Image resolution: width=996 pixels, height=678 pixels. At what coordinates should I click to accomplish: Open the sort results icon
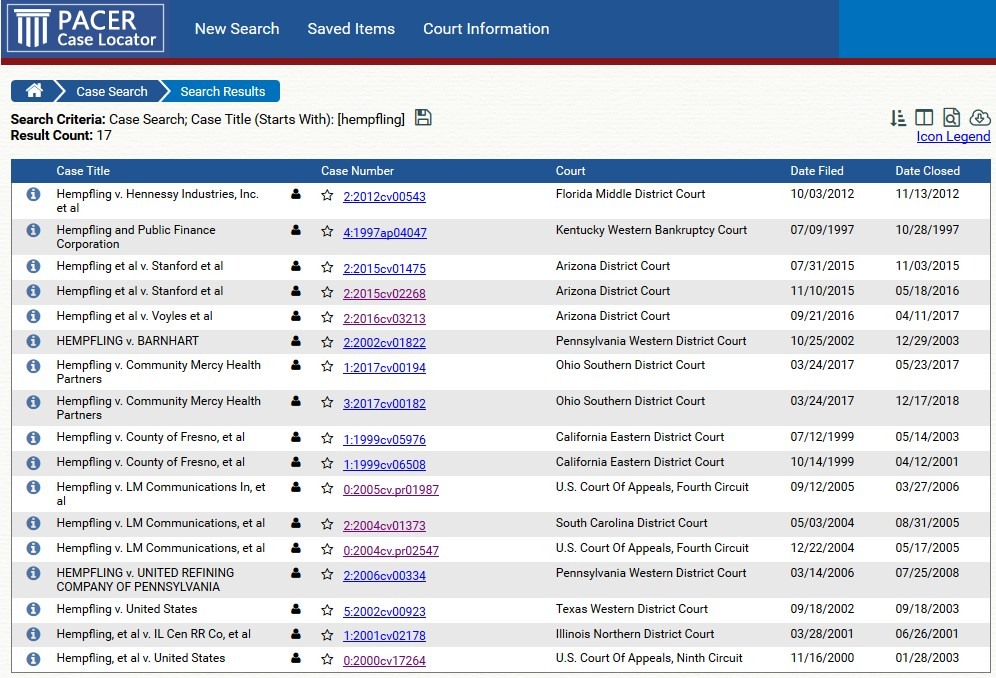click(898, 118)
